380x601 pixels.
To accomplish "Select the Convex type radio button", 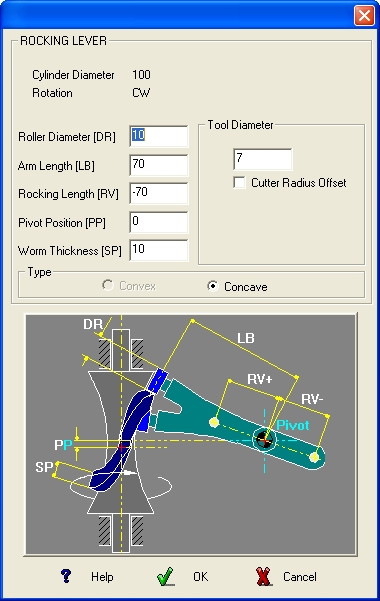I will 108,285.
